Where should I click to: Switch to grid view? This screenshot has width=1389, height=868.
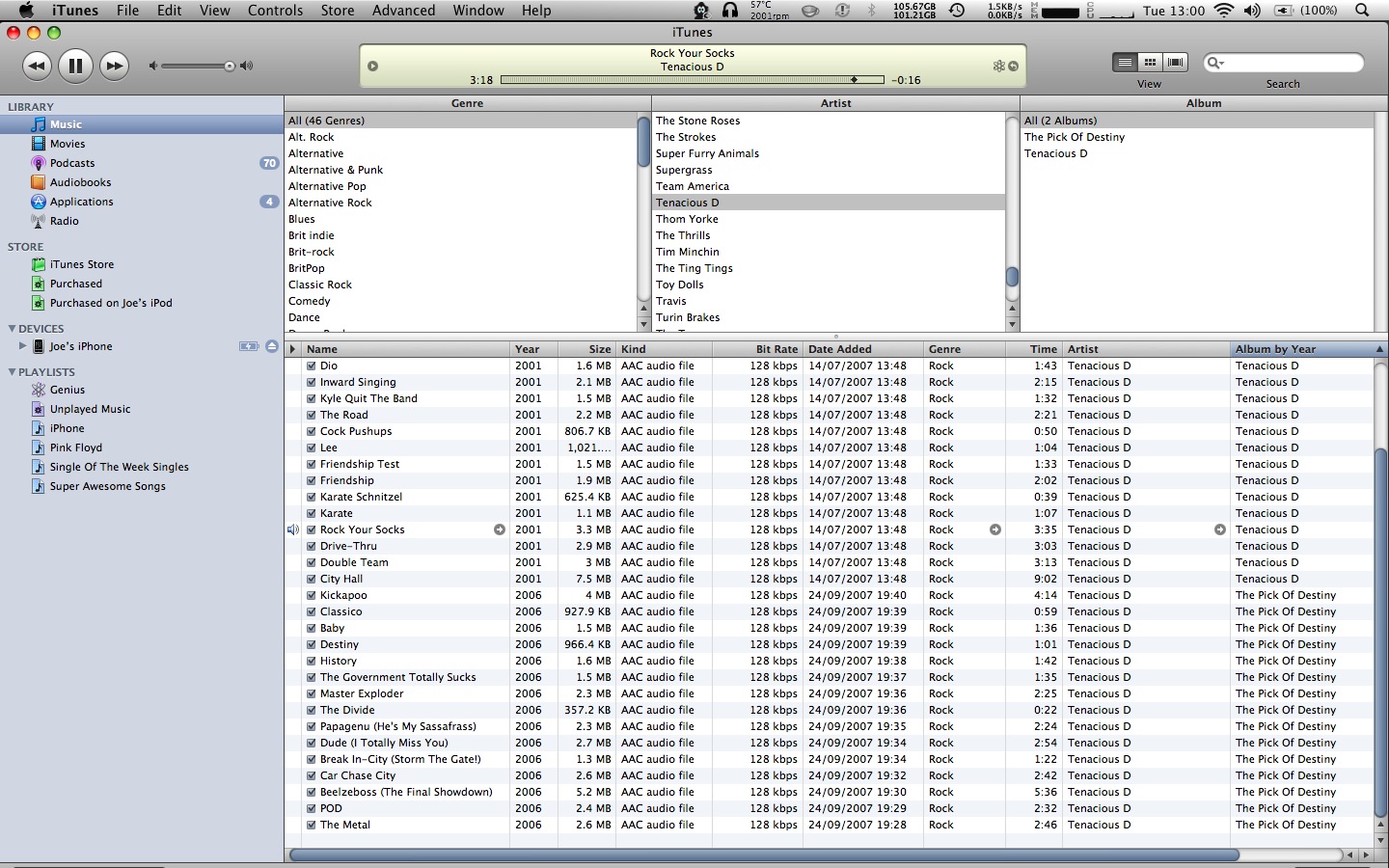click(x=1150, y=63)
